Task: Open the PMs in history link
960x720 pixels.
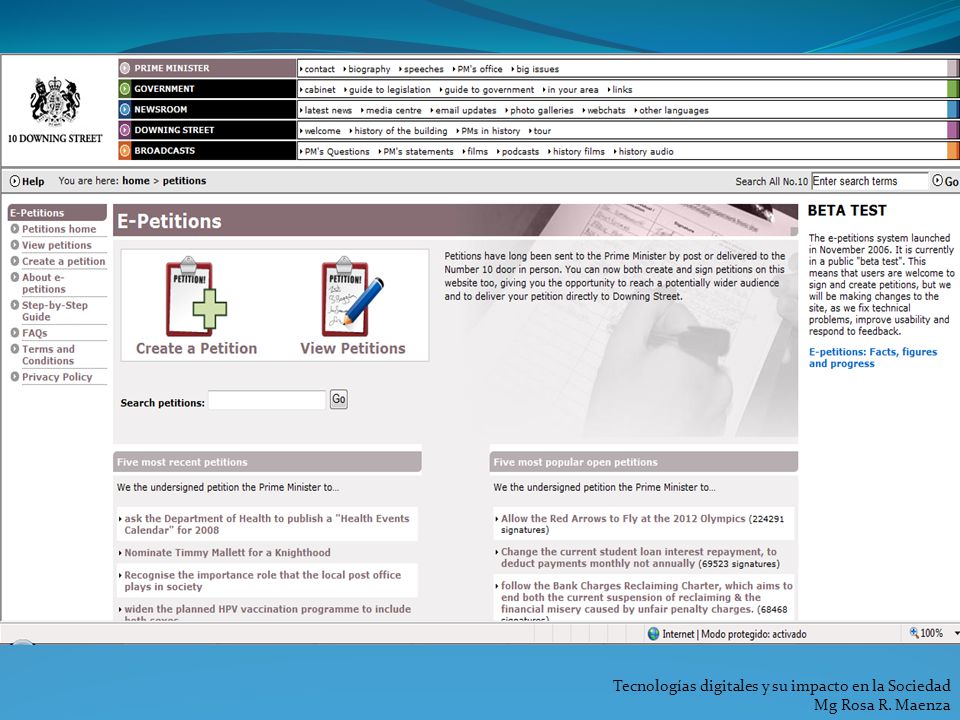Action: pos(490,131)
